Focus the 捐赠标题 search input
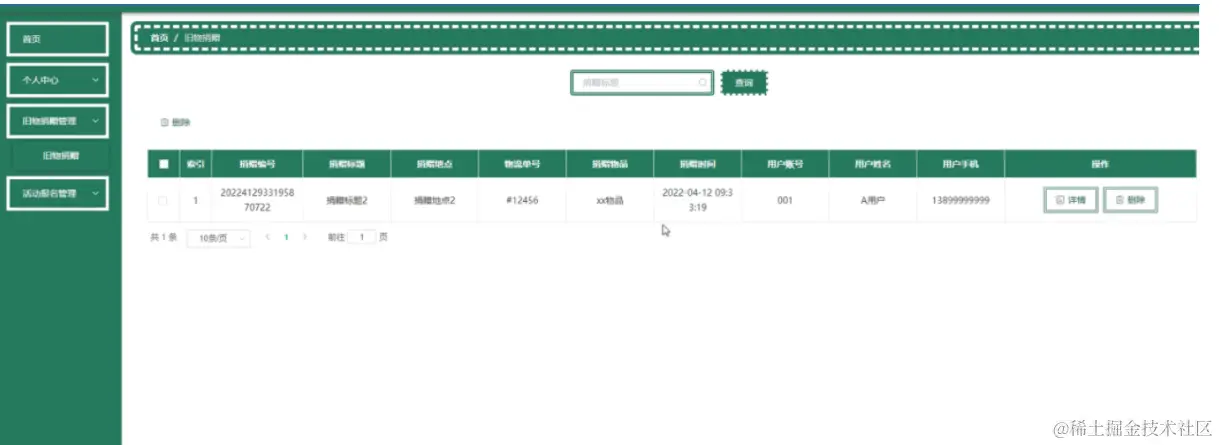Image resolution: width=1219 pixels, height=445 pixels. pyautogui.click(x=641, y=83)
